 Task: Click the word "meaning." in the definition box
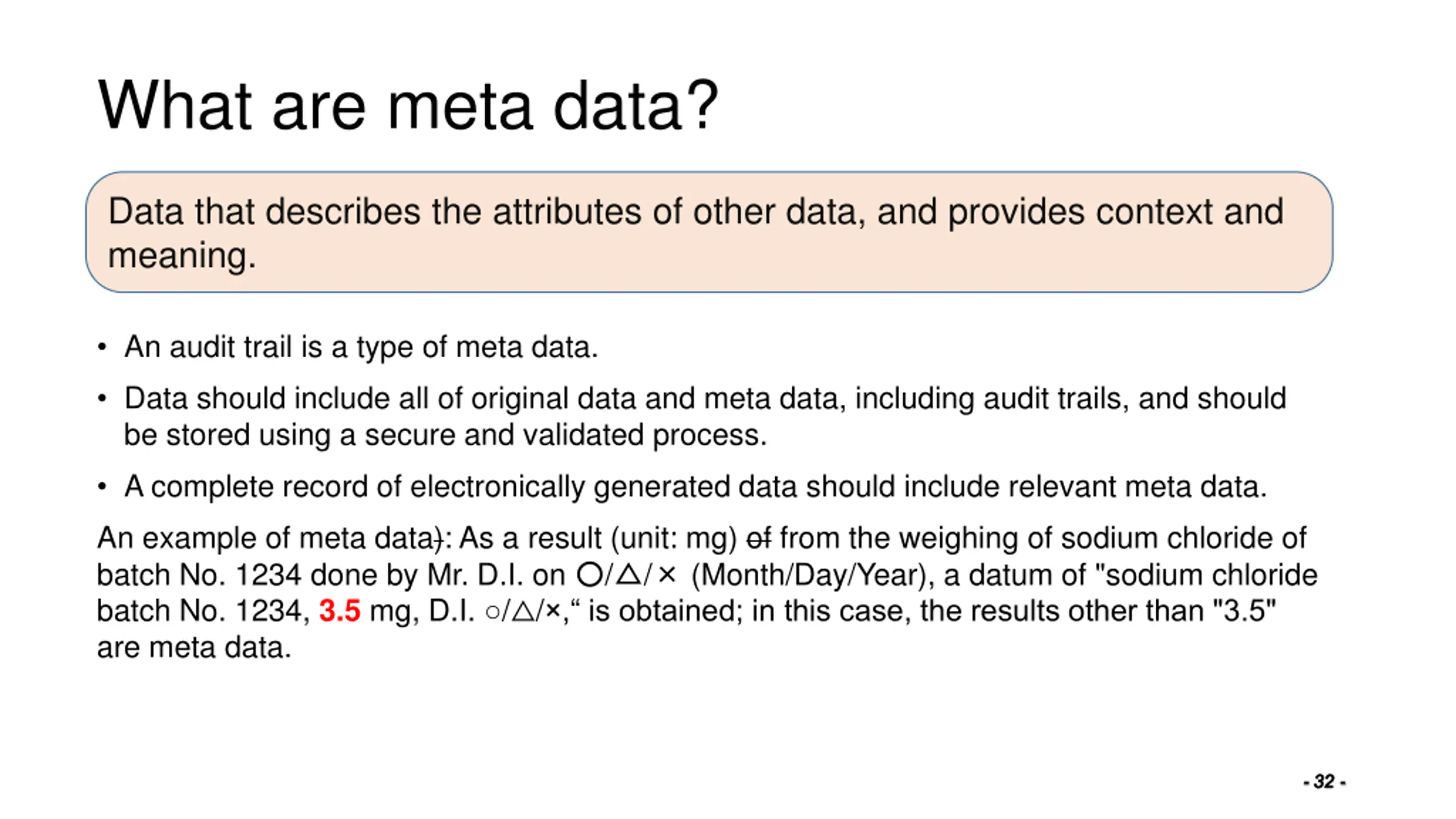(183, 255)
